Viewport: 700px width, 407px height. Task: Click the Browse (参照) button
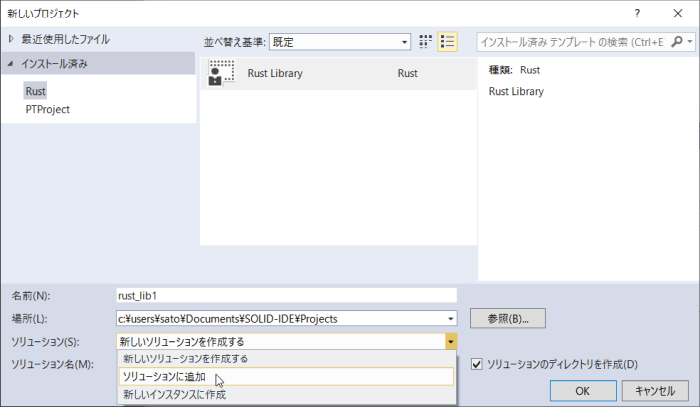tap(507, 319)
